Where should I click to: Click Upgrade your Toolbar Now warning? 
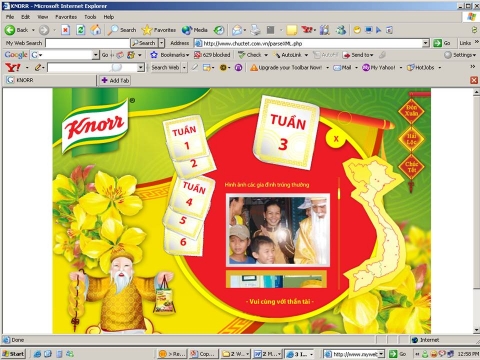point(286,68)
